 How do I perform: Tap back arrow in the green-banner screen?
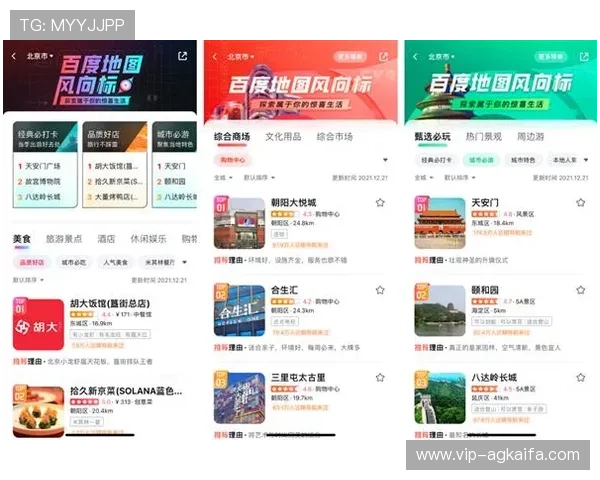tap(415, 57)
